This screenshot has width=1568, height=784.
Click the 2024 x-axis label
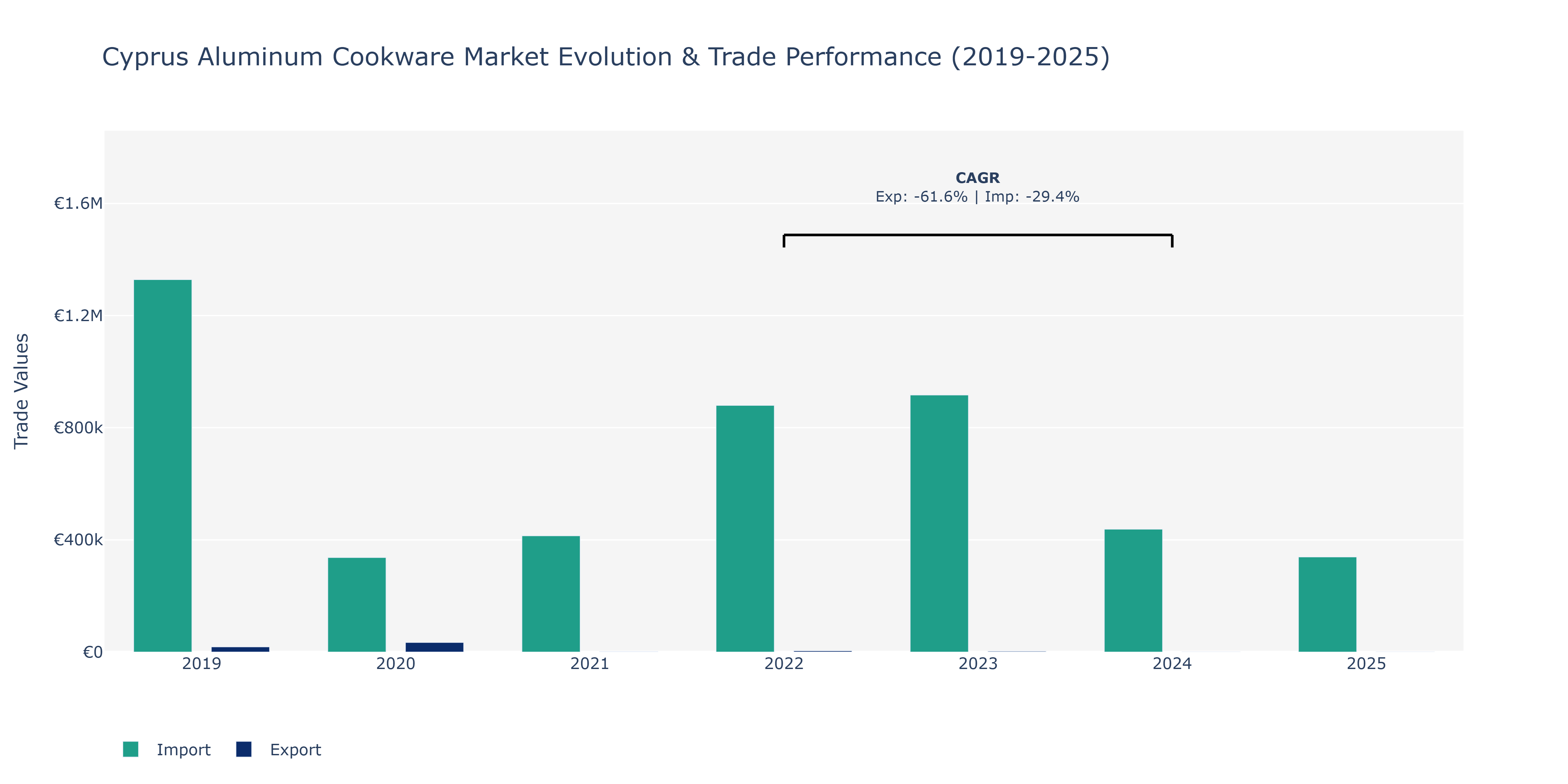point(1172,663)
